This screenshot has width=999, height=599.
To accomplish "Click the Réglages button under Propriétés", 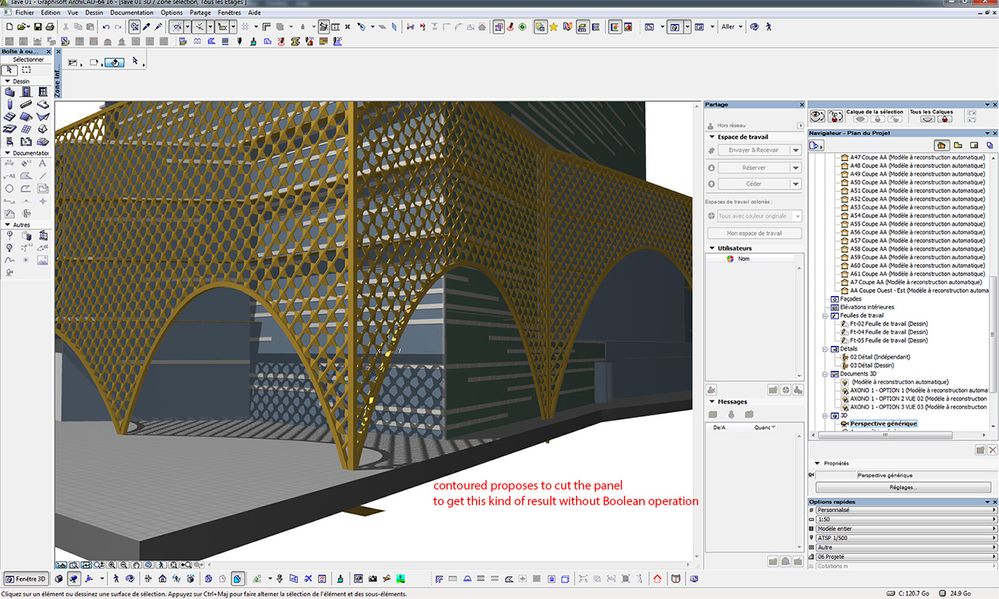I will tap(902, 486).
